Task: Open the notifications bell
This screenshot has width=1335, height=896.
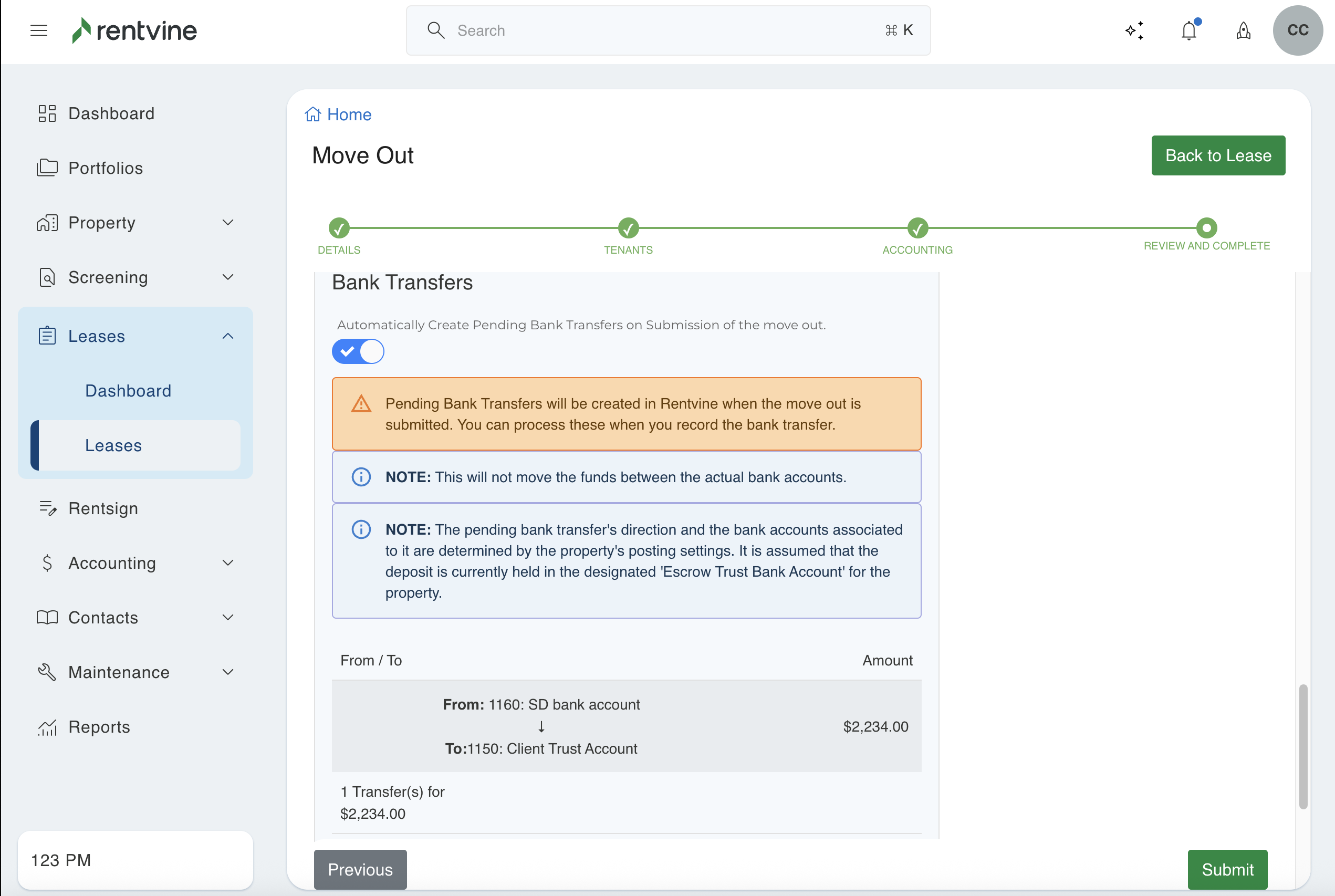Action: (1189, 30)
